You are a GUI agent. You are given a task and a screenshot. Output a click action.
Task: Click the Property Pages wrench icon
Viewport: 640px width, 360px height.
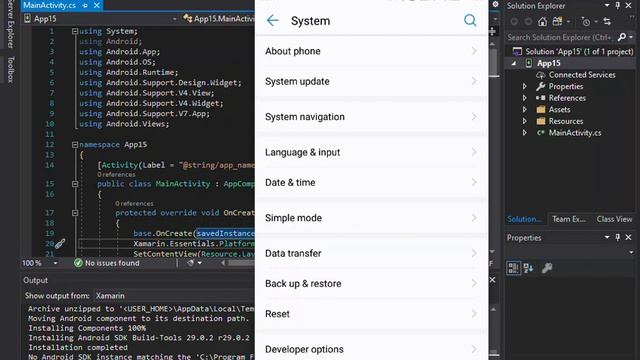[x=547, y=268]
